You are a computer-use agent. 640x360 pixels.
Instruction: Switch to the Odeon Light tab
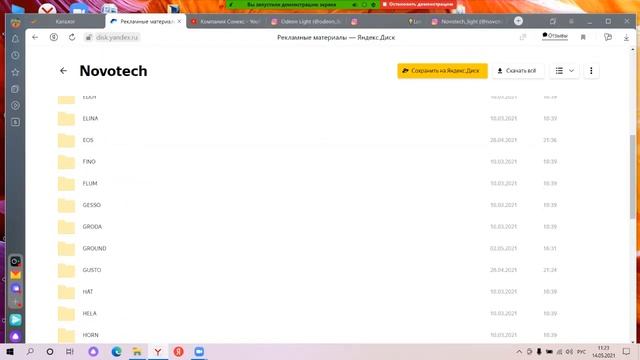point(306,21)
